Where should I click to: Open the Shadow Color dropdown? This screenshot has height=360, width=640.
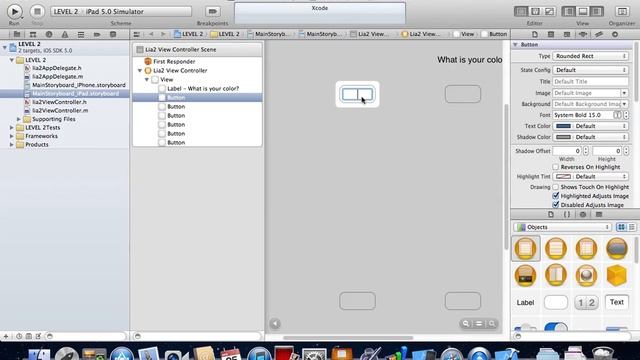point(590,137)
